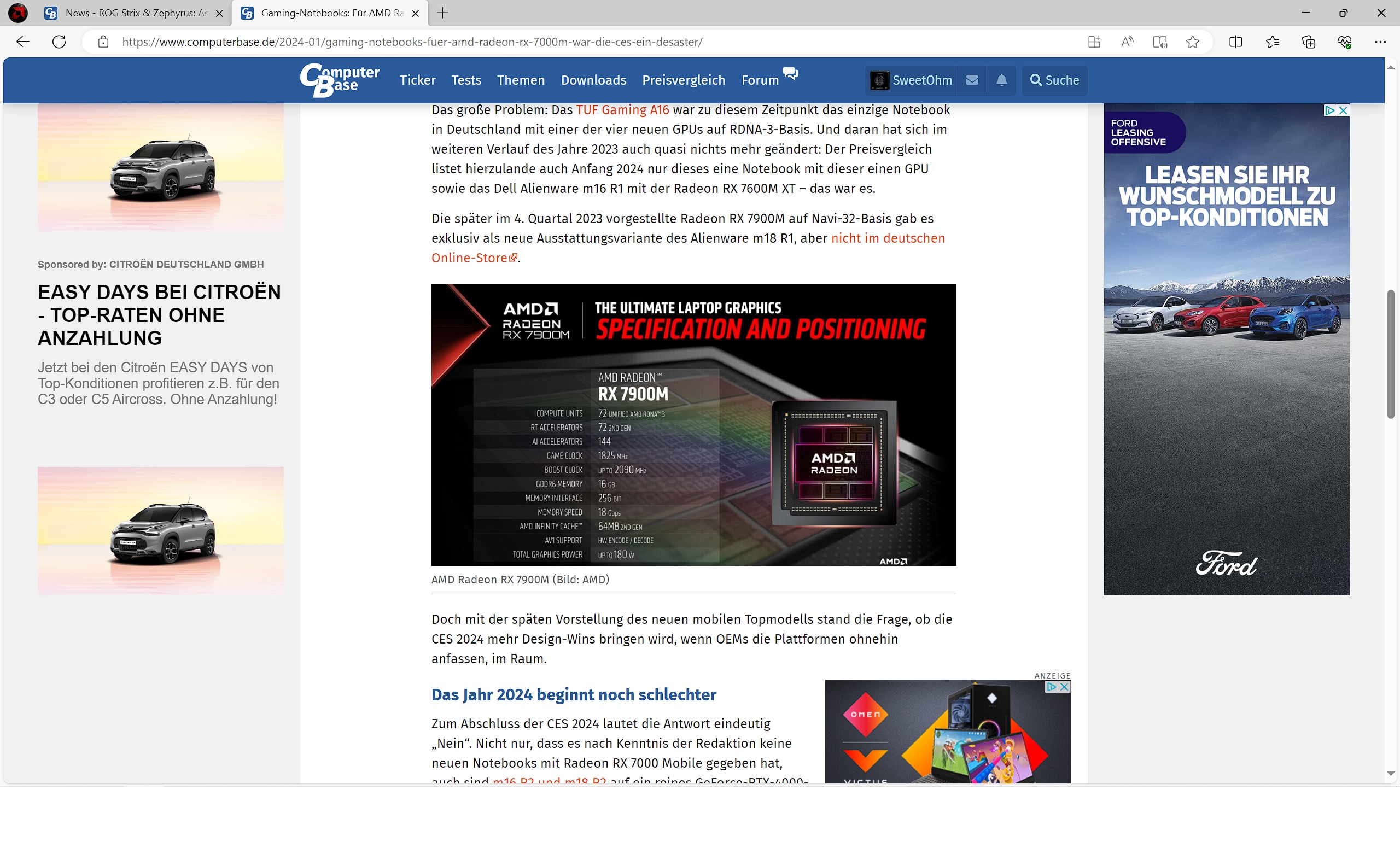Open the Forum navigation item
Viewport: 1400px width, 842px height.
(760, 80)
